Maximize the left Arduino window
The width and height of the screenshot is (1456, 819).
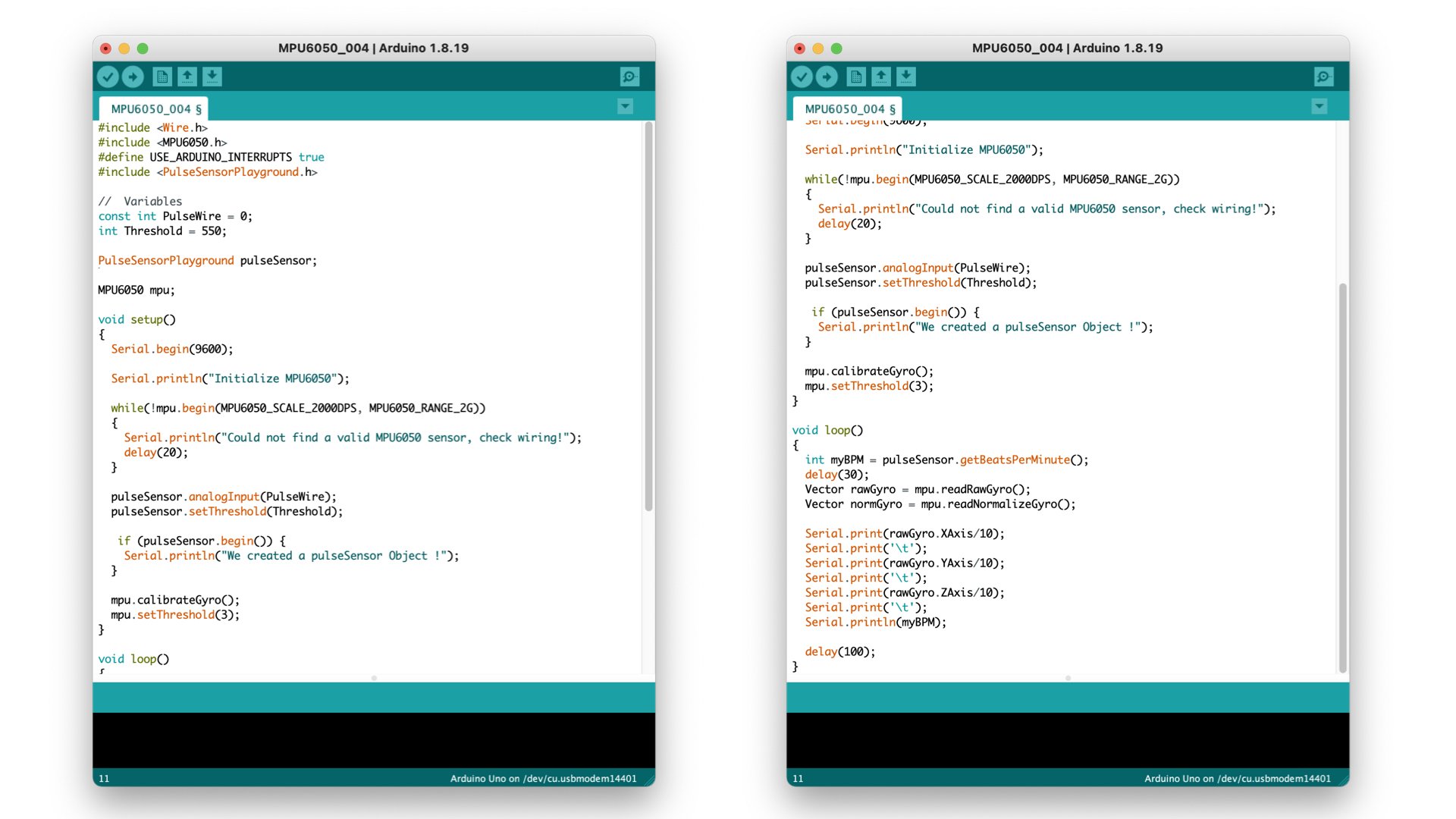(143, 49)
